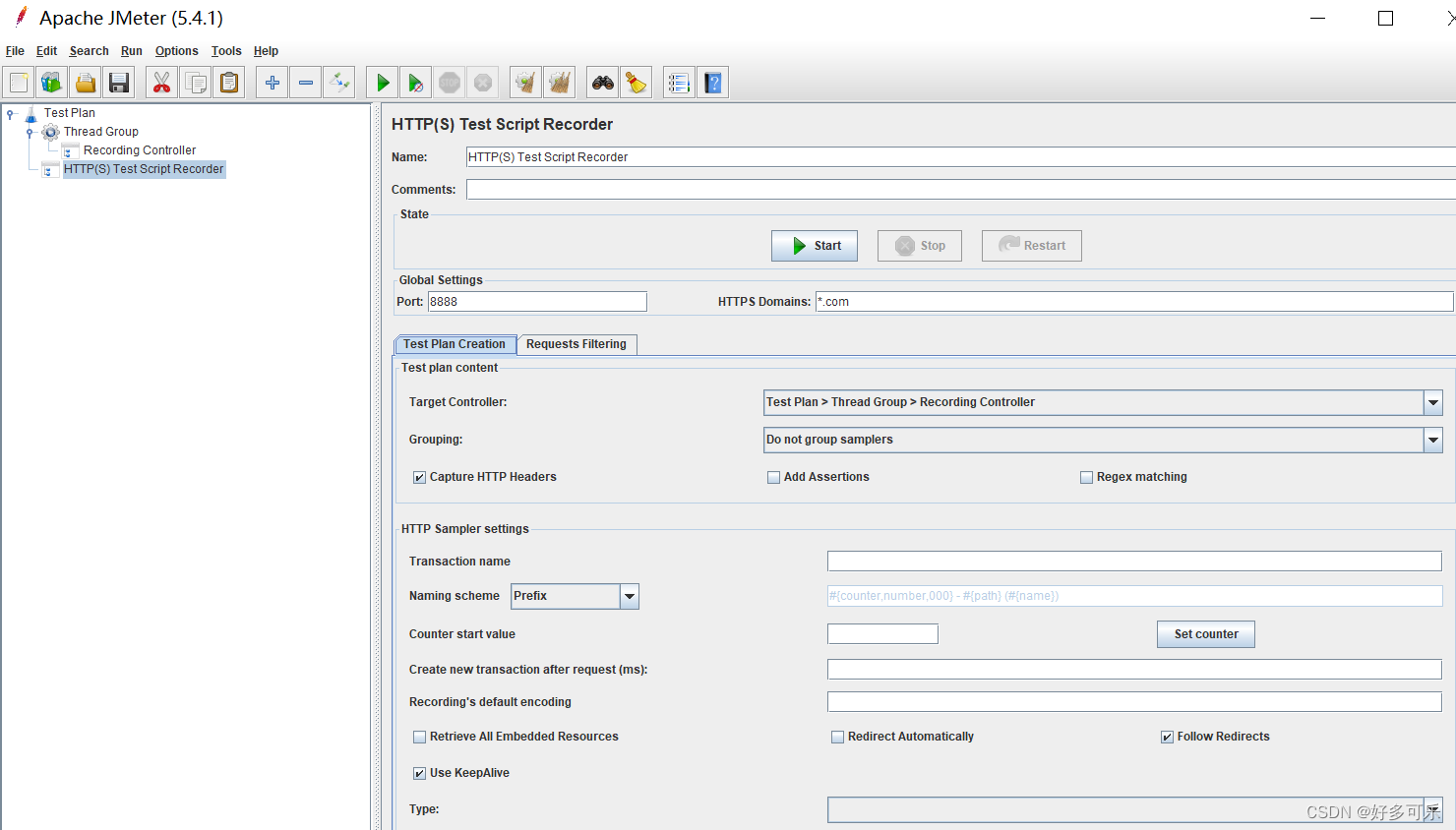Viewport: 1456px width, 830px height.
Task: Start test with green play icon
Action: point(383,83)
